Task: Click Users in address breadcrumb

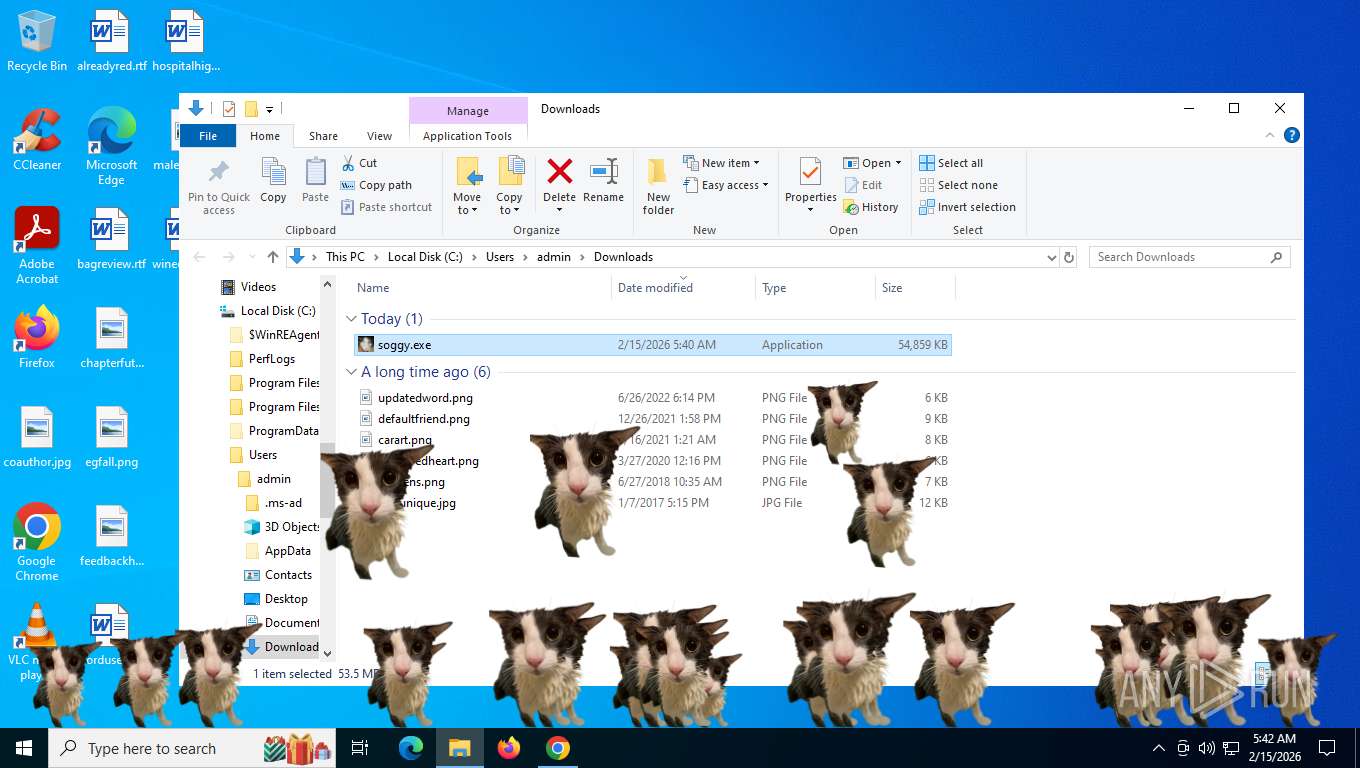Action: click(500, 257)
